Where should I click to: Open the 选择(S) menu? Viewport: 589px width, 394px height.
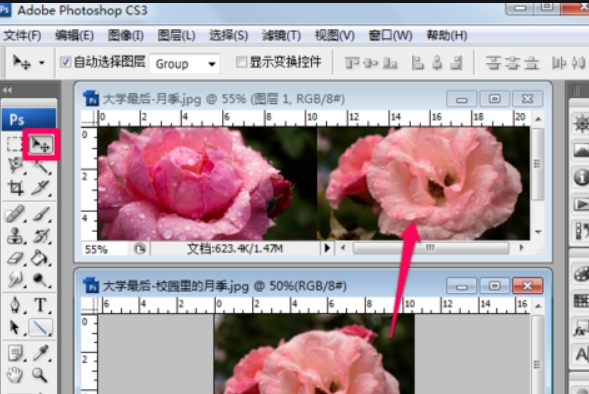(x=228, y=36)
